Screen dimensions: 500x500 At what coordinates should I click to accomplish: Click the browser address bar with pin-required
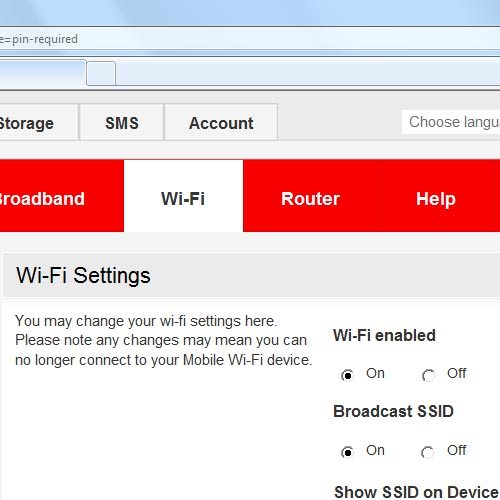point(250,39)
